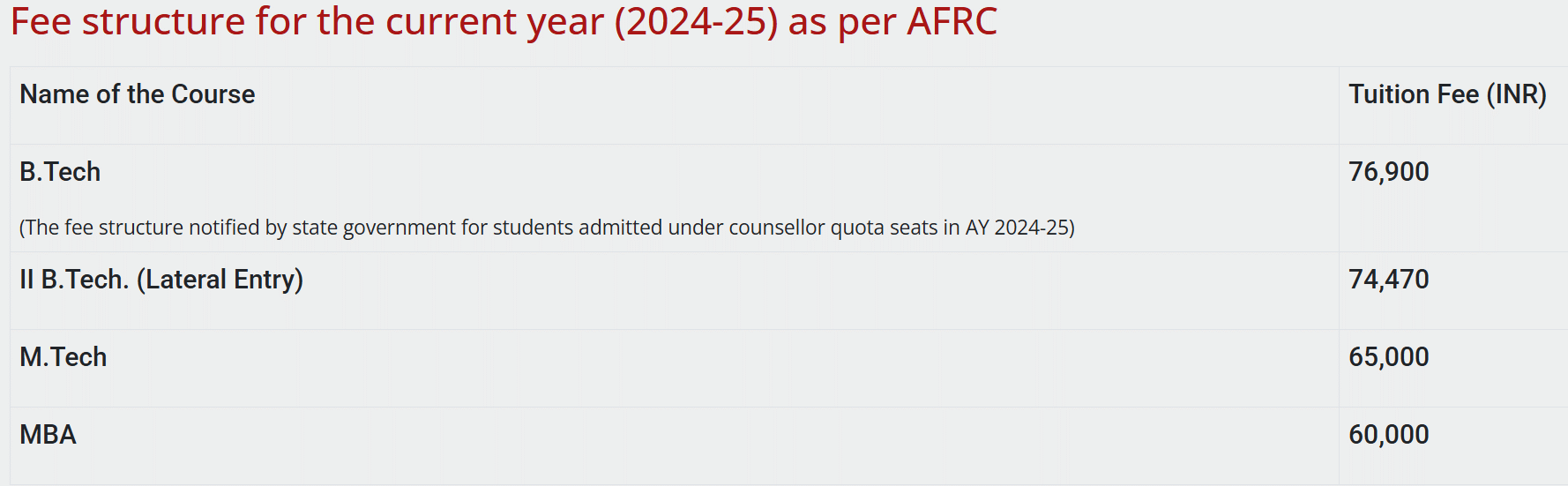Viewport: 1568px width, 486px height.
Task: Click the 60,000 fee amount
Action: tap(1388, 435)
